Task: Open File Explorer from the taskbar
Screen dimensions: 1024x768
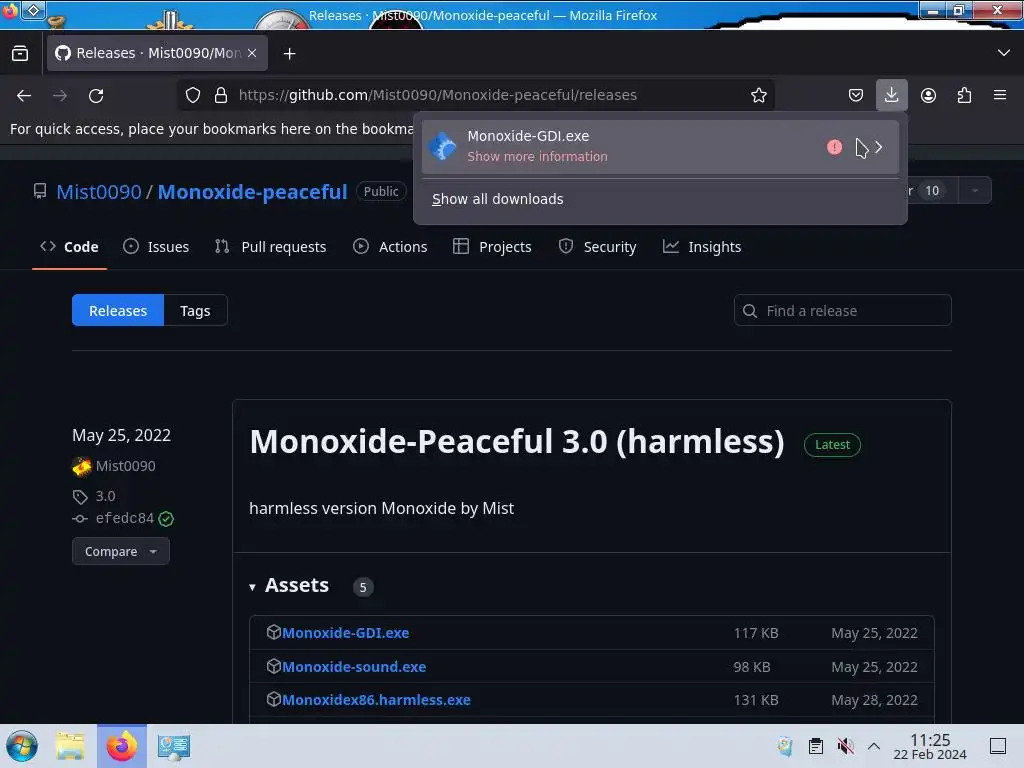Action: (x=70, y=746)
